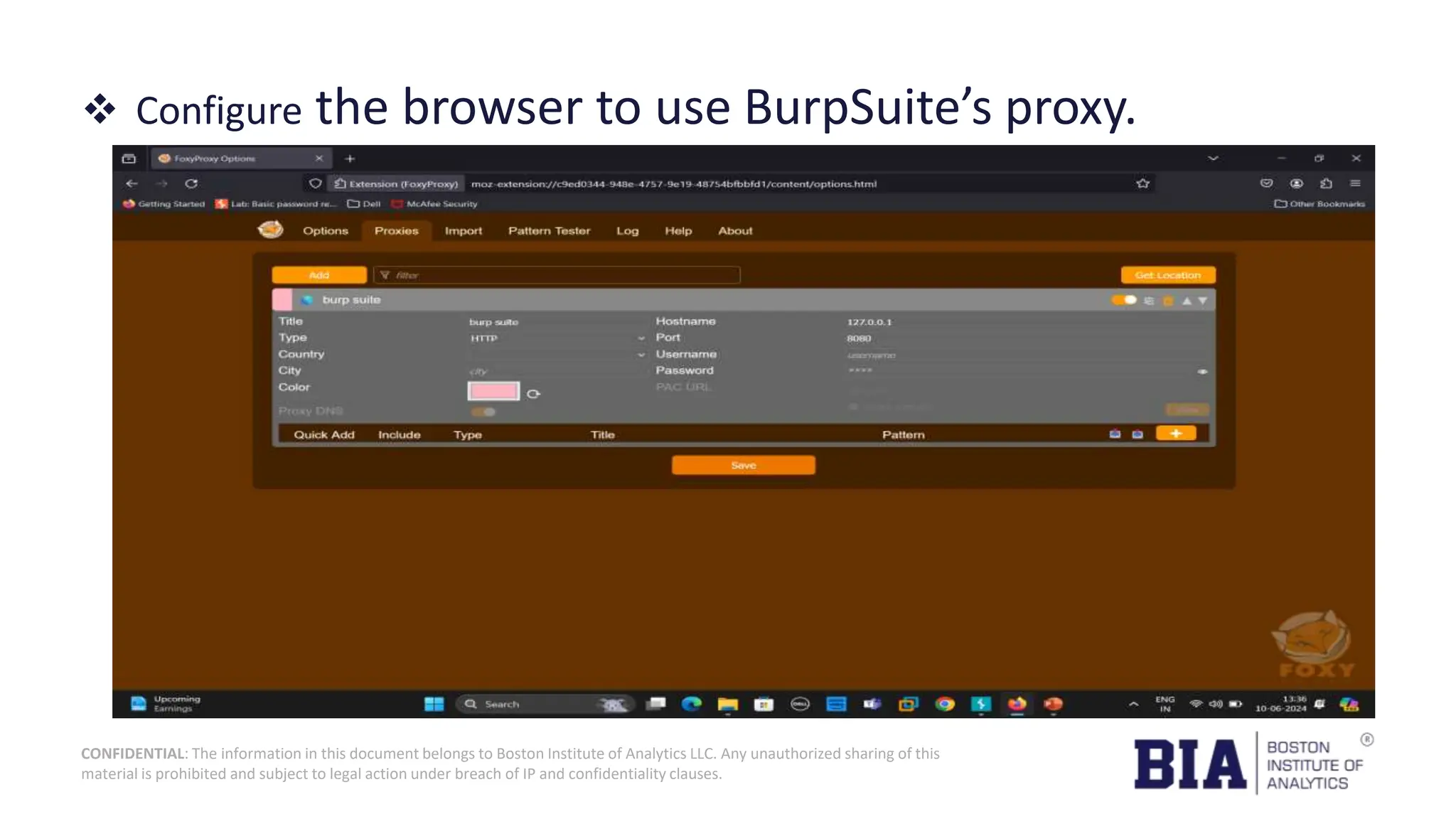1456x819 pixels.
Task: Switch to the Import tab
Action: point(464,231)
